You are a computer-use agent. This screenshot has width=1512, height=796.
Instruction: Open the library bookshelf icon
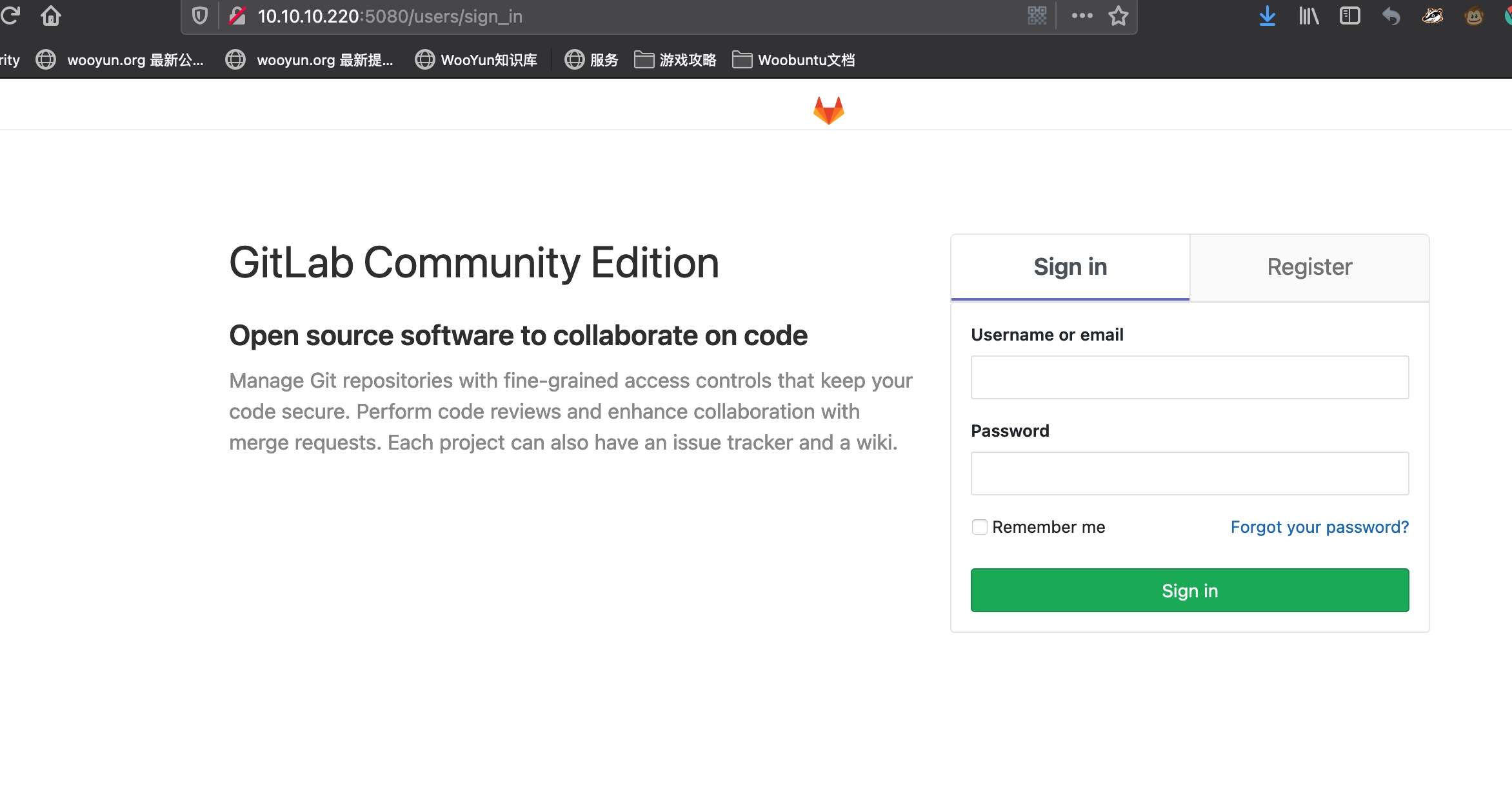tap(1308, 16)
